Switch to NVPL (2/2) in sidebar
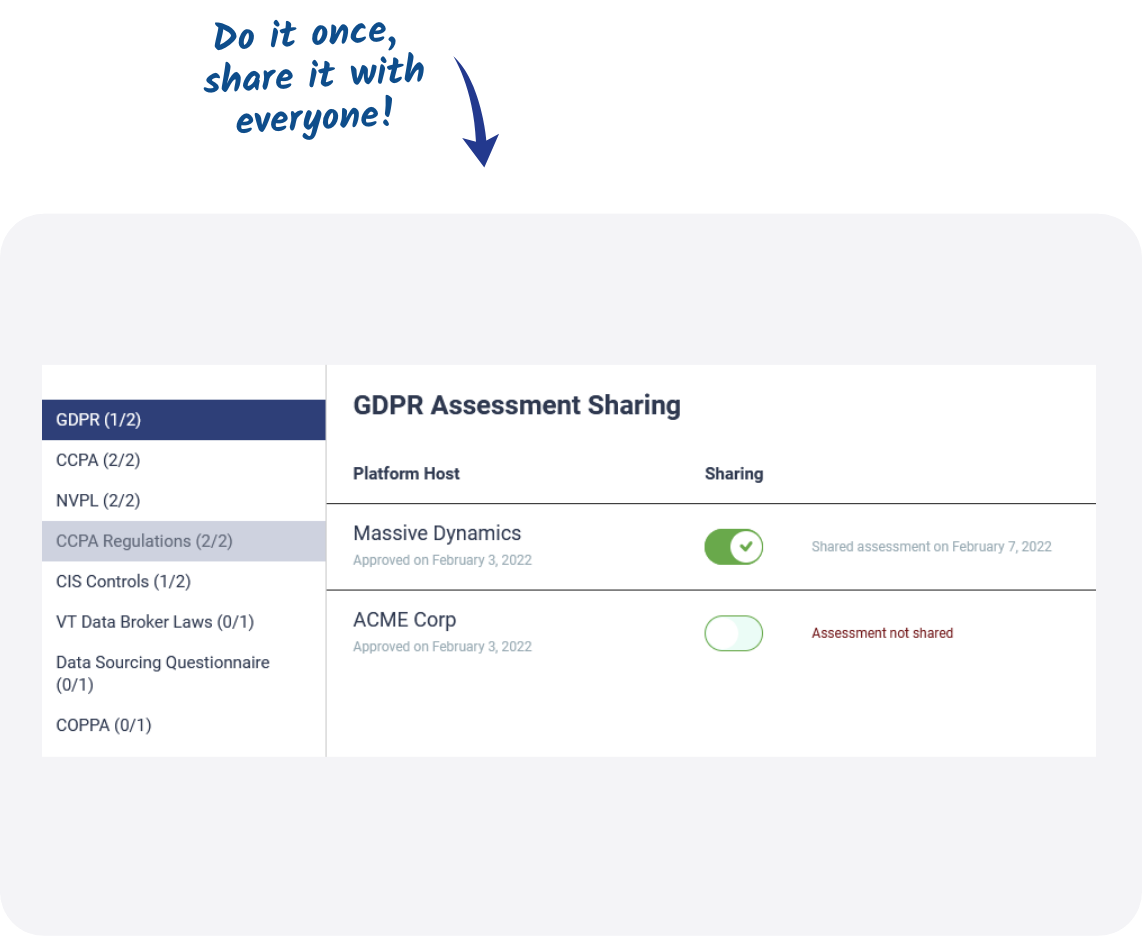This screenshot has height=936, width=1142. pyautogui.click(x=183, y=500)
